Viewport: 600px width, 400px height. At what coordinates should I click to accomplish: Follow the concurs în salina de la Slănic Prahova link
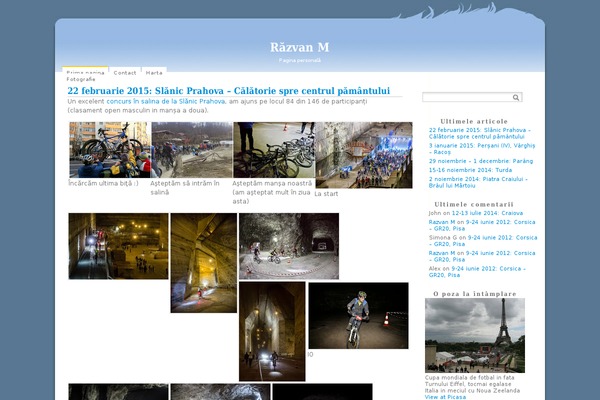166,101
